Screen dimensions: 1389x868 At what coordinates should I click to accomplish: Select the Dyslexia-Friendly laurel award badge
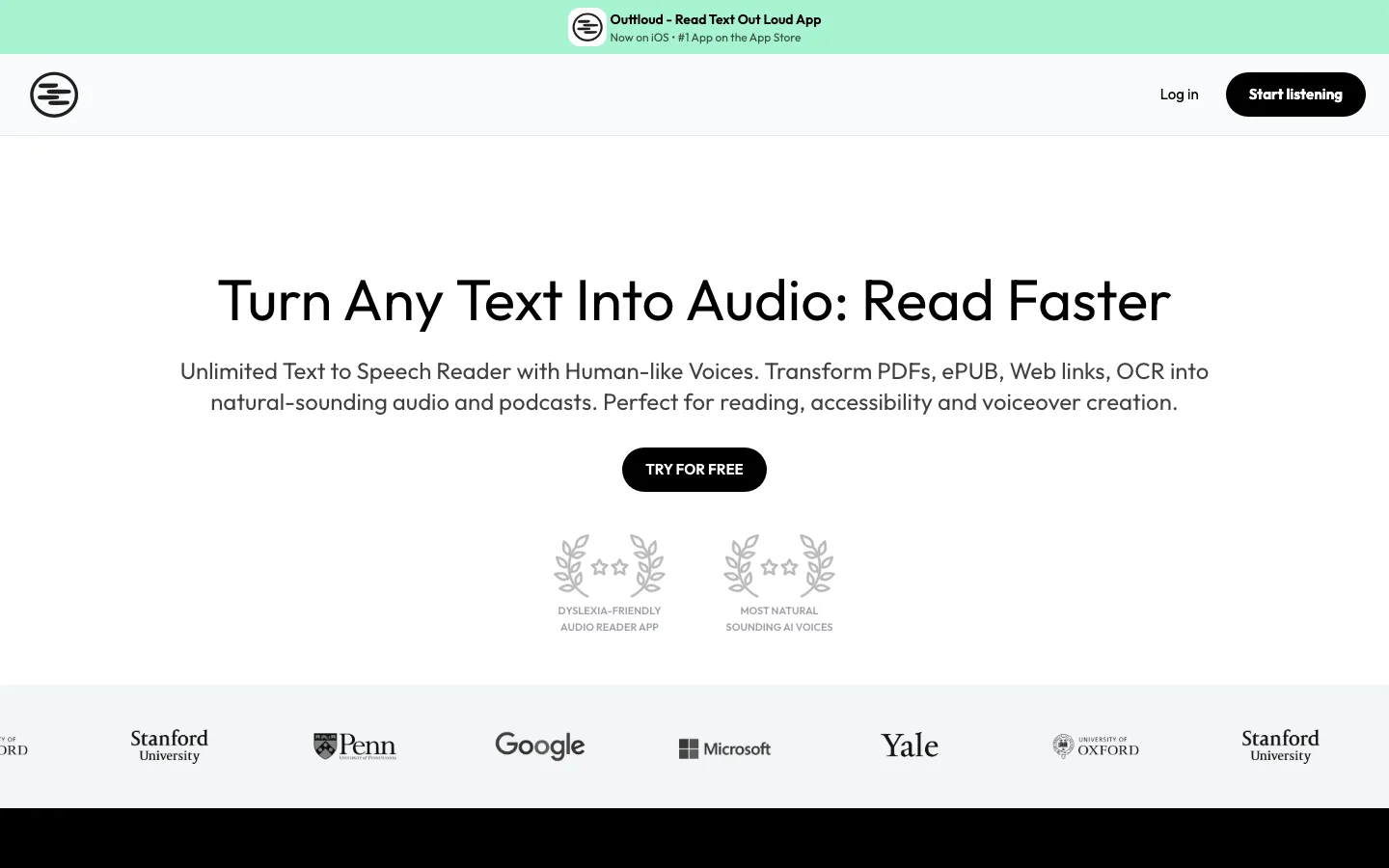(610, 565)
